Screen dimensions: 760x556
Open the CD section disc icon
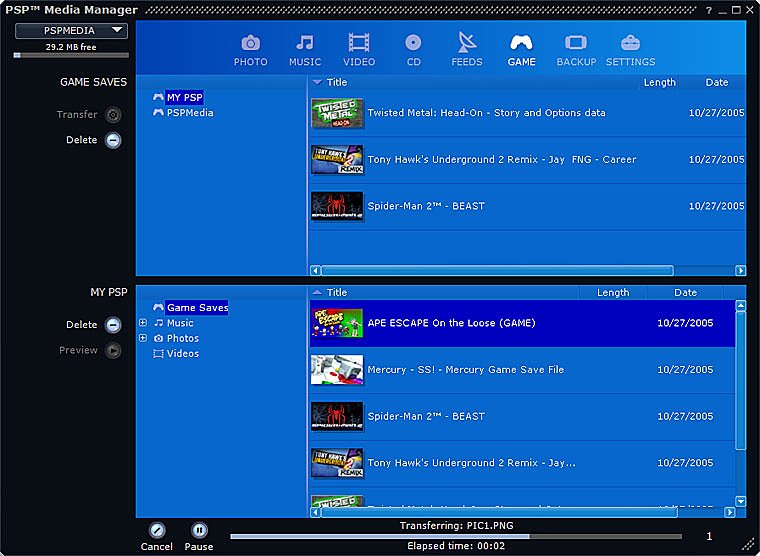pyautogui.click(x=413, y=43)
